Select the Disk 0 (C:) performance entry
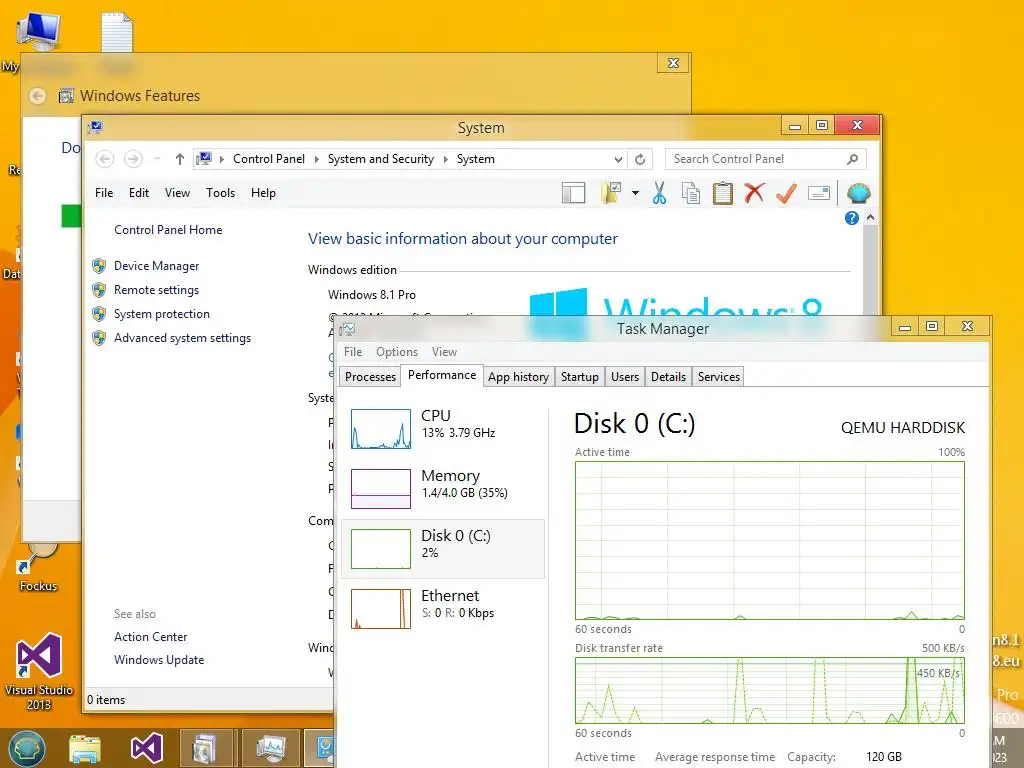 (x=443, y=549)
